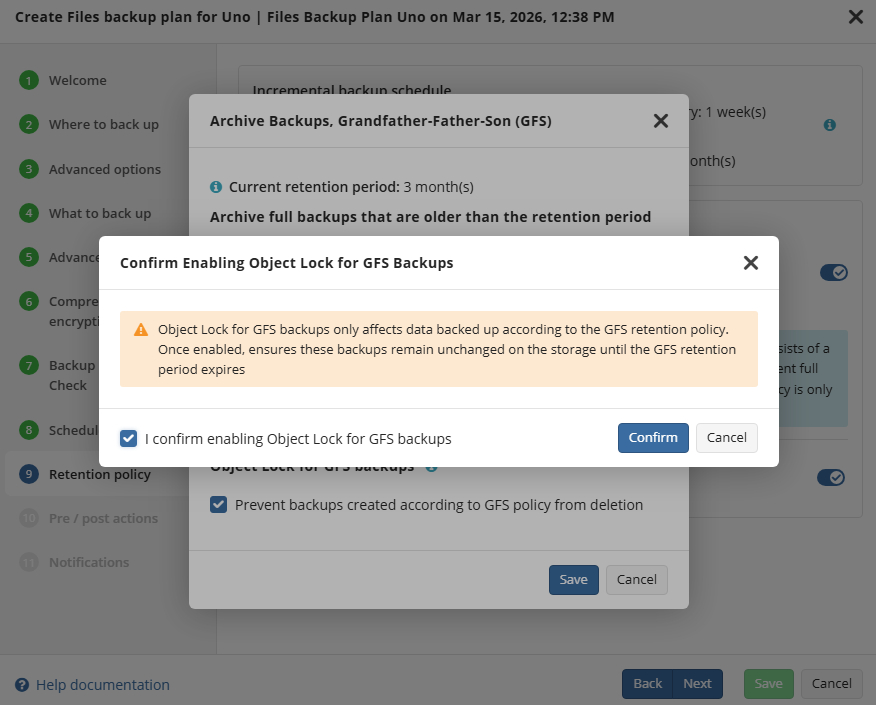Click the step 9 Retention policy number icon
This screenshot has height=705, width=876.
pyautogui.click(x=29, y=474)
